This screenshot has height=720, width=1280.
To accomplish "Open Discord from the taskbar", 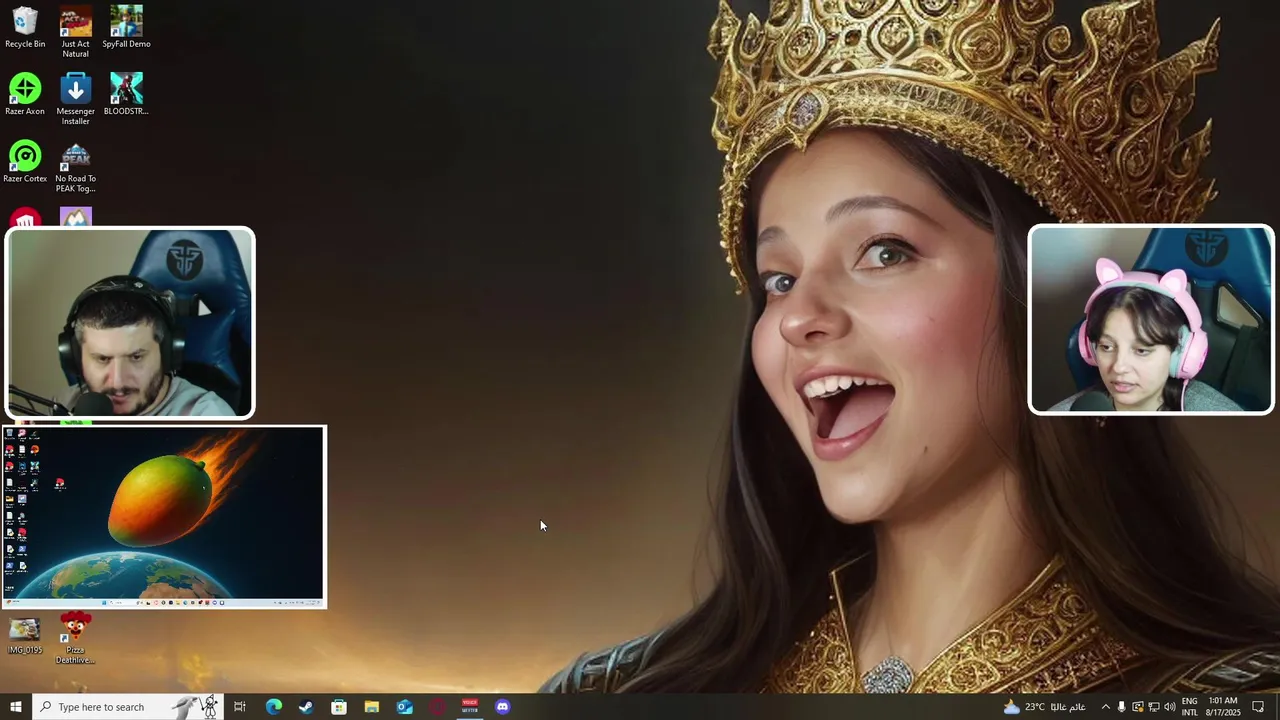I will tap(503, 707).
